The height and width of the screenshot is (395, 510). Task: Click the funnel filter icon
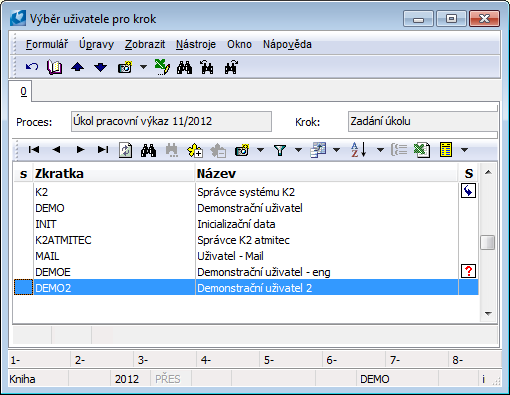(x=280, y=150)
